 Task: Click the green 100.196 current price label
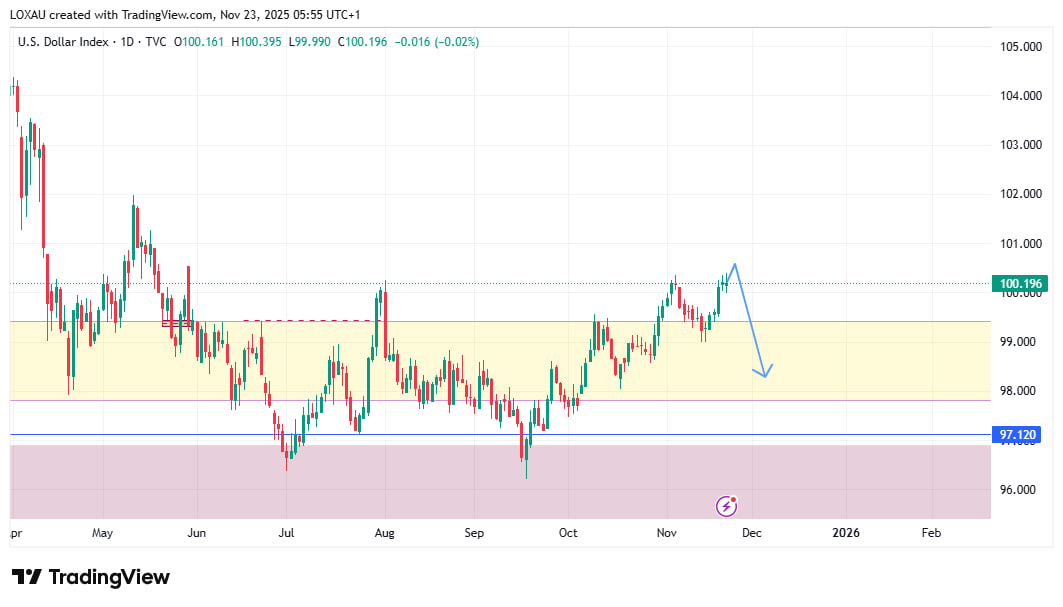(1020, 284)
